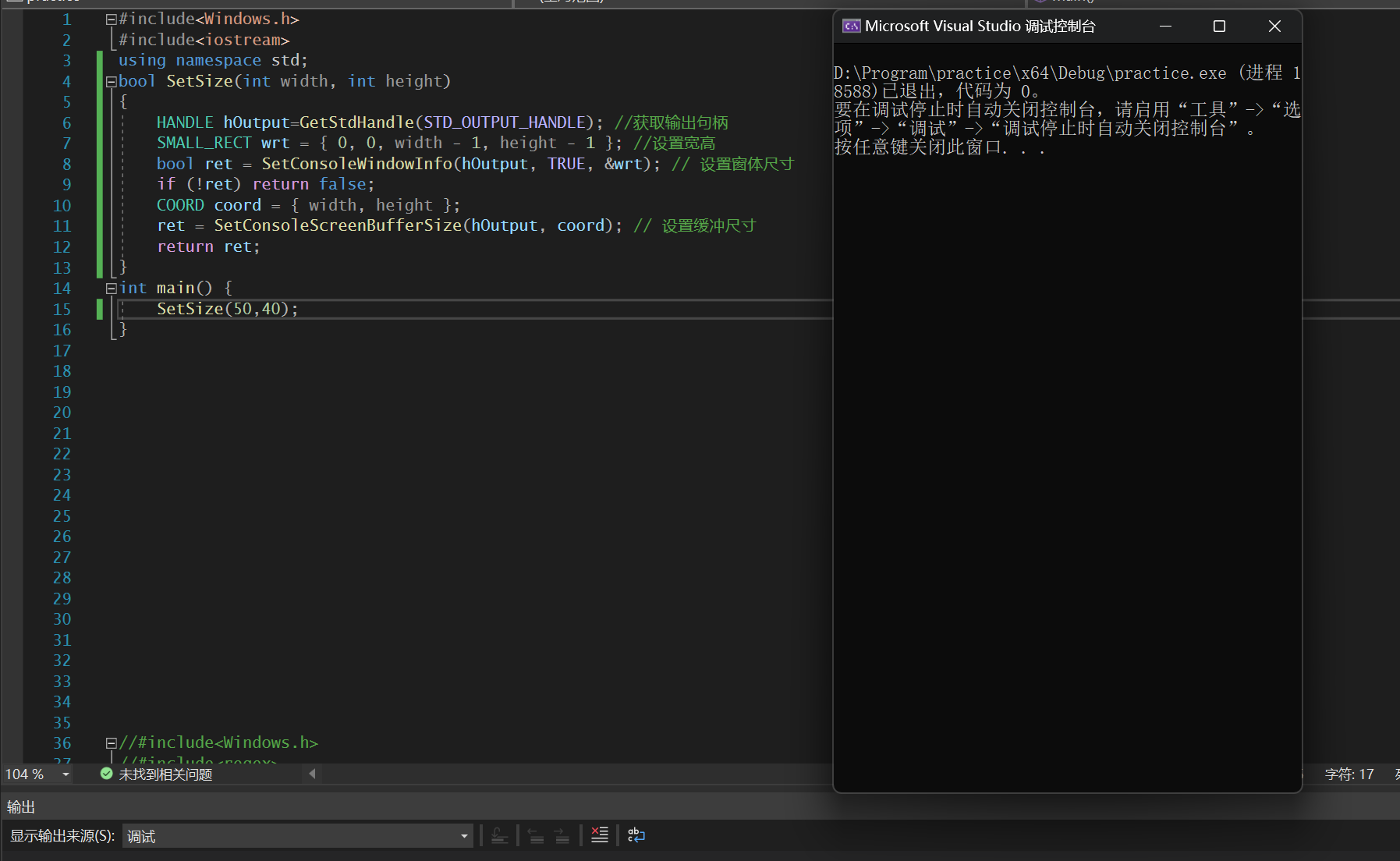Viewport: 1400px width, 861px height.
Task: Click SetConsoleScreenBufferSize on line 11
Action: click(338, 225)
